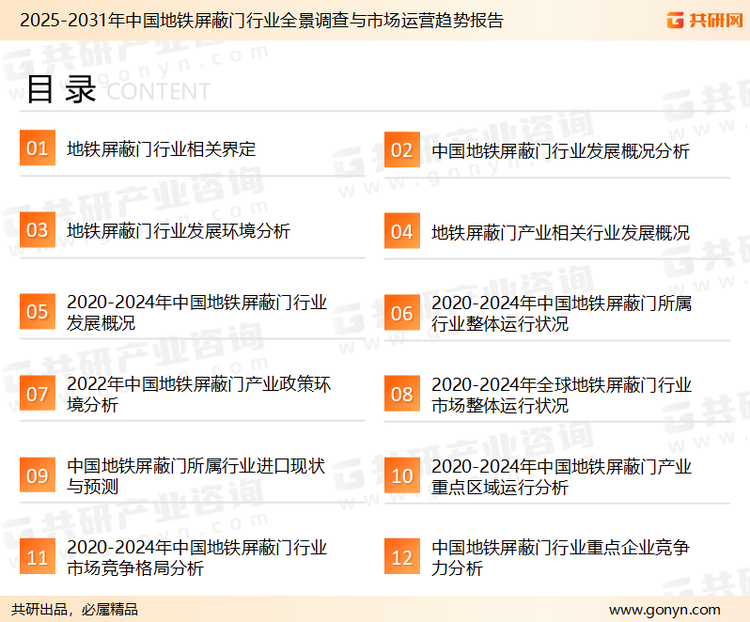Open chapter 中国地铁屏蔽门所属行业进口现状与预测
Screen dimensions: 750x622
pyautogui.click(x=196, y=476)
